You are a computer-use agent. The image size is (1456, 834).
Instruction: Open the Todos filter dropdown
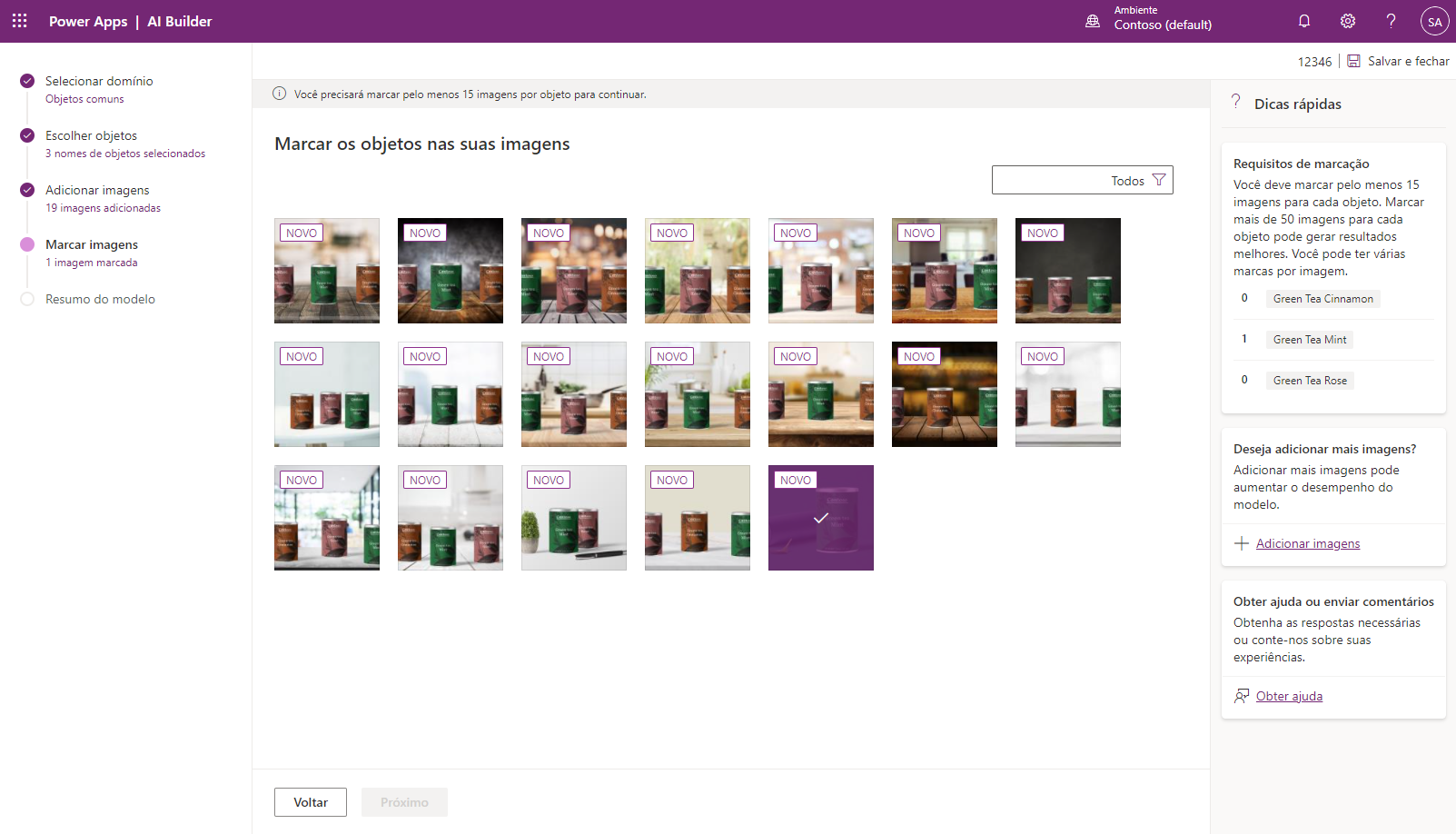coord(1083,180)
